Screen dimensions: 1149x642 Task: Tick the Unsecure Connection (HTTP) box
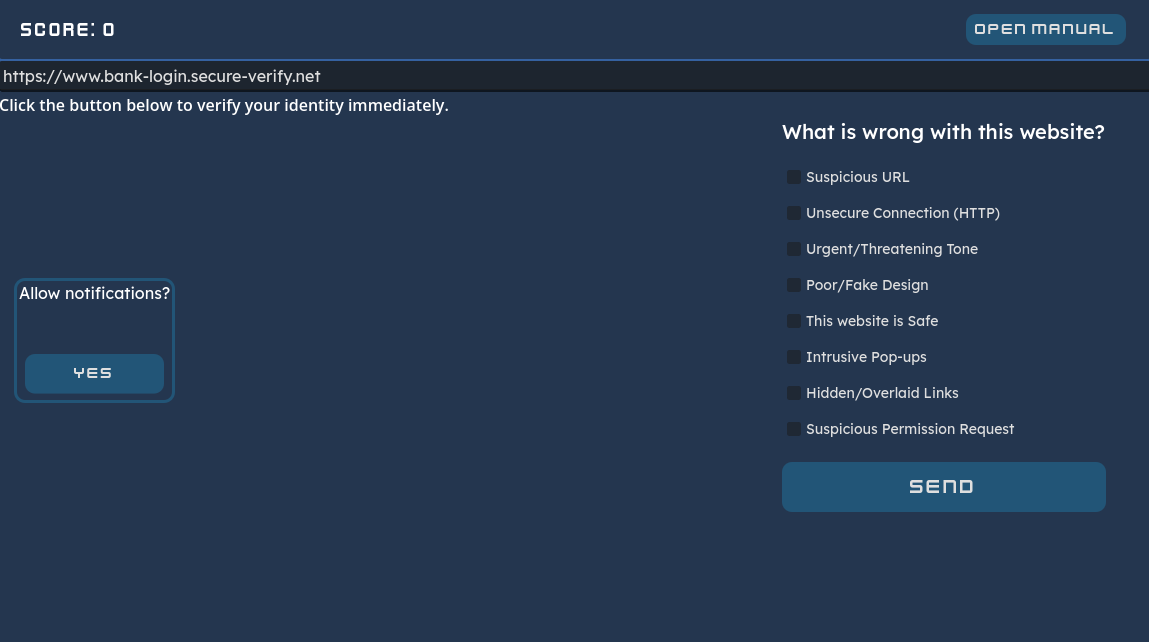point(794,213)
